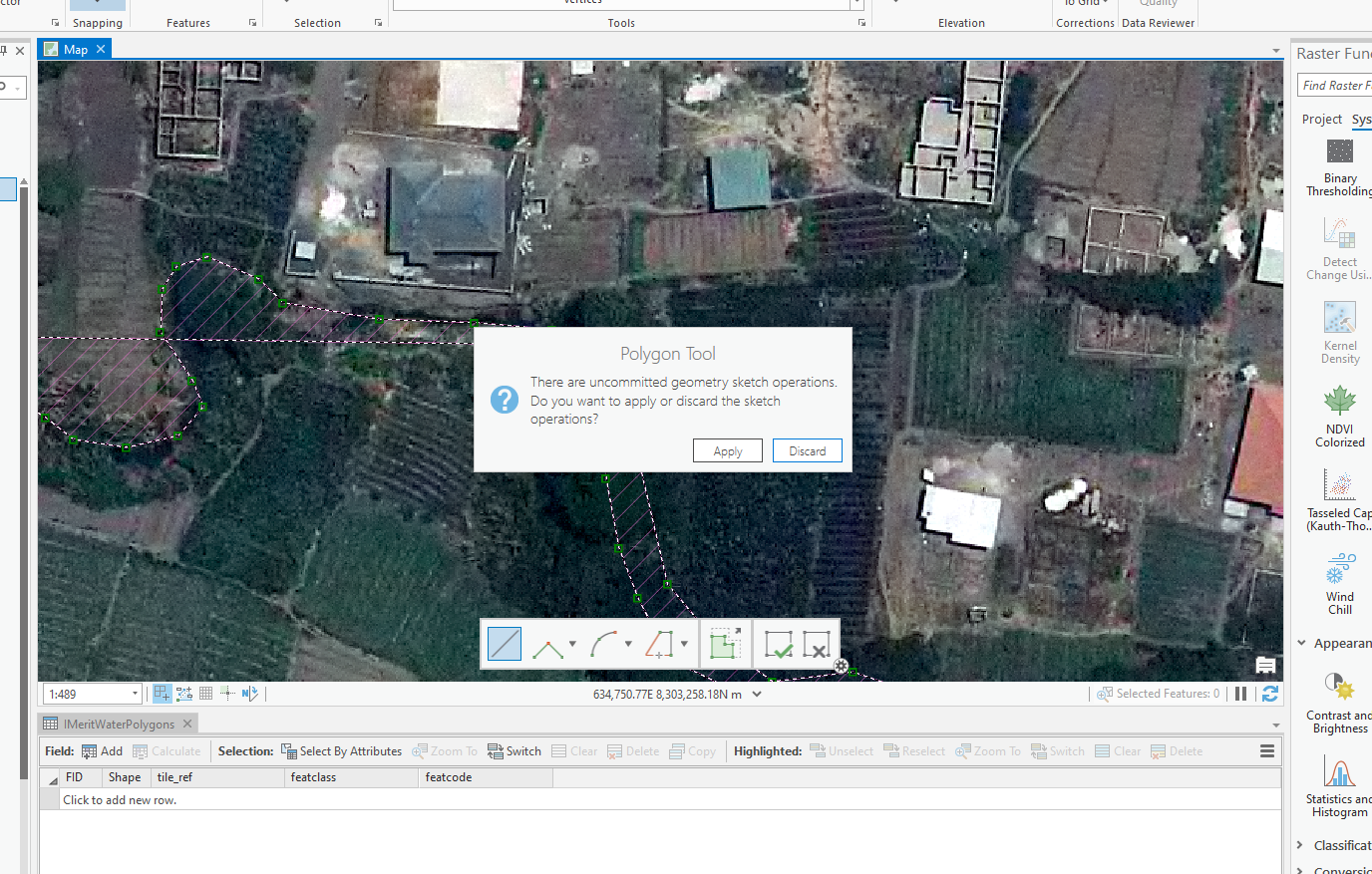Switch to the System tab in Raster Functions
The width and height of the screenshot is (1372, 874).
point(1361,120)
